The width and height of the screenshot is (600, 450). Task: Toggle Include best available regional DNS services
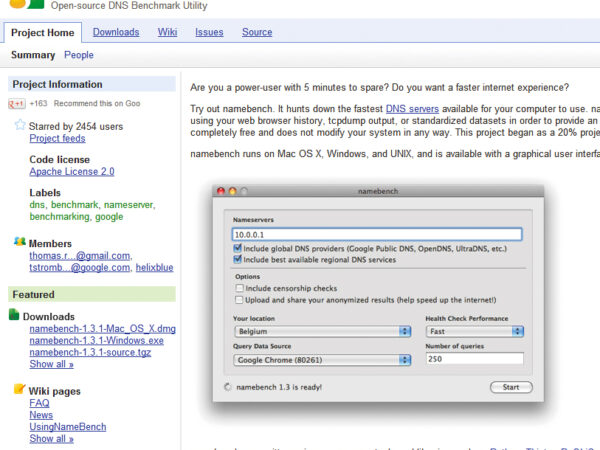238,259
